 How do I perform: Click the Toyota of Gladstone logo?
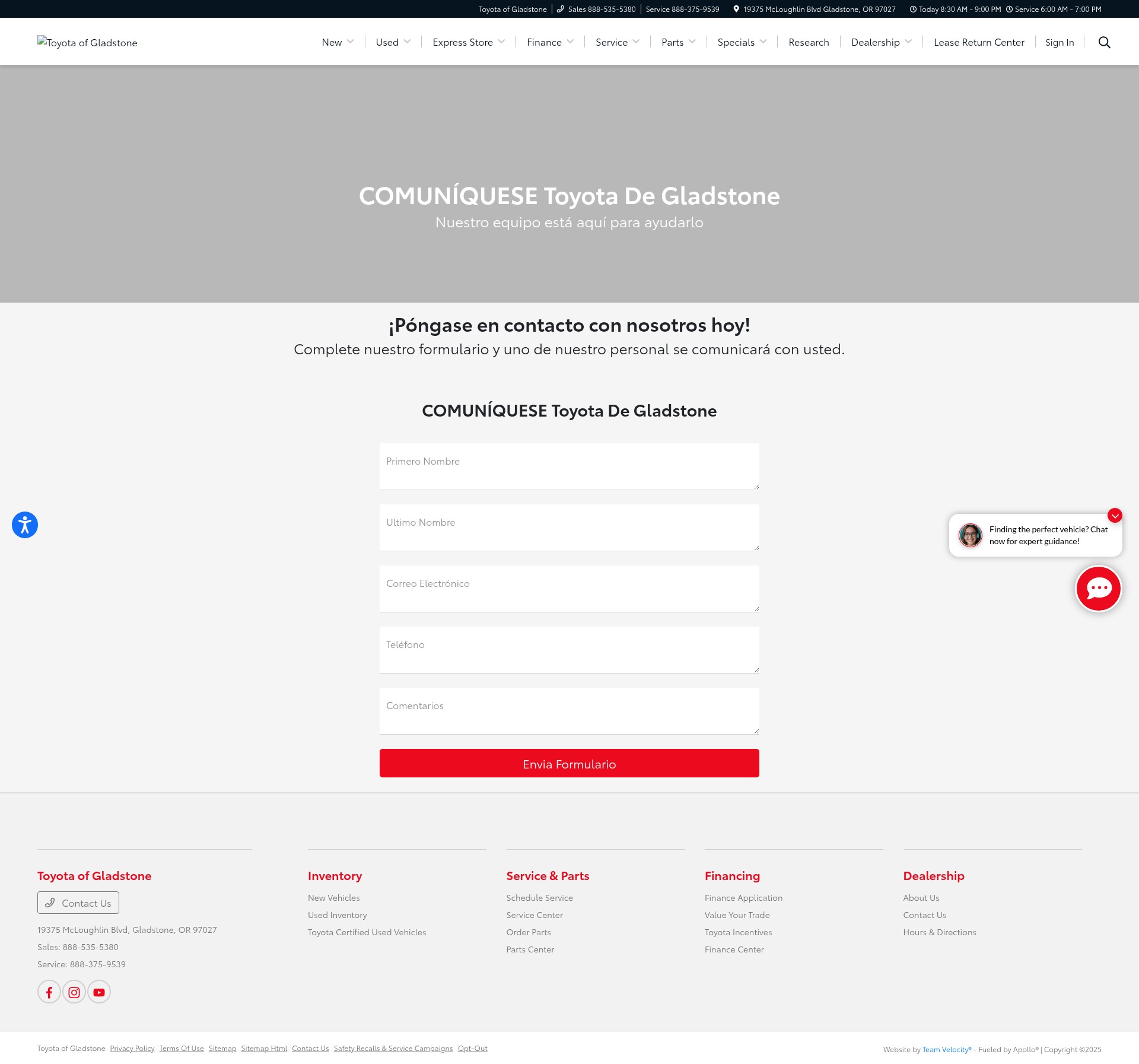pyautogui.click(x=87, y=42)
